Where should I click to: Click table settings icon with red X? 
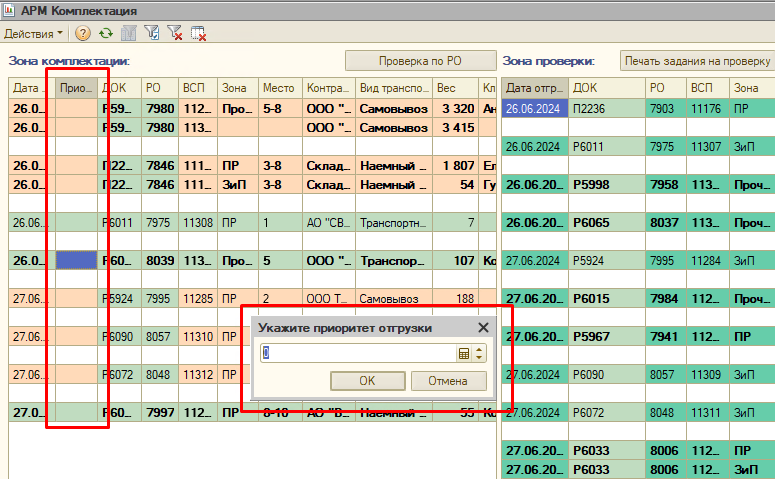[198, 34]
